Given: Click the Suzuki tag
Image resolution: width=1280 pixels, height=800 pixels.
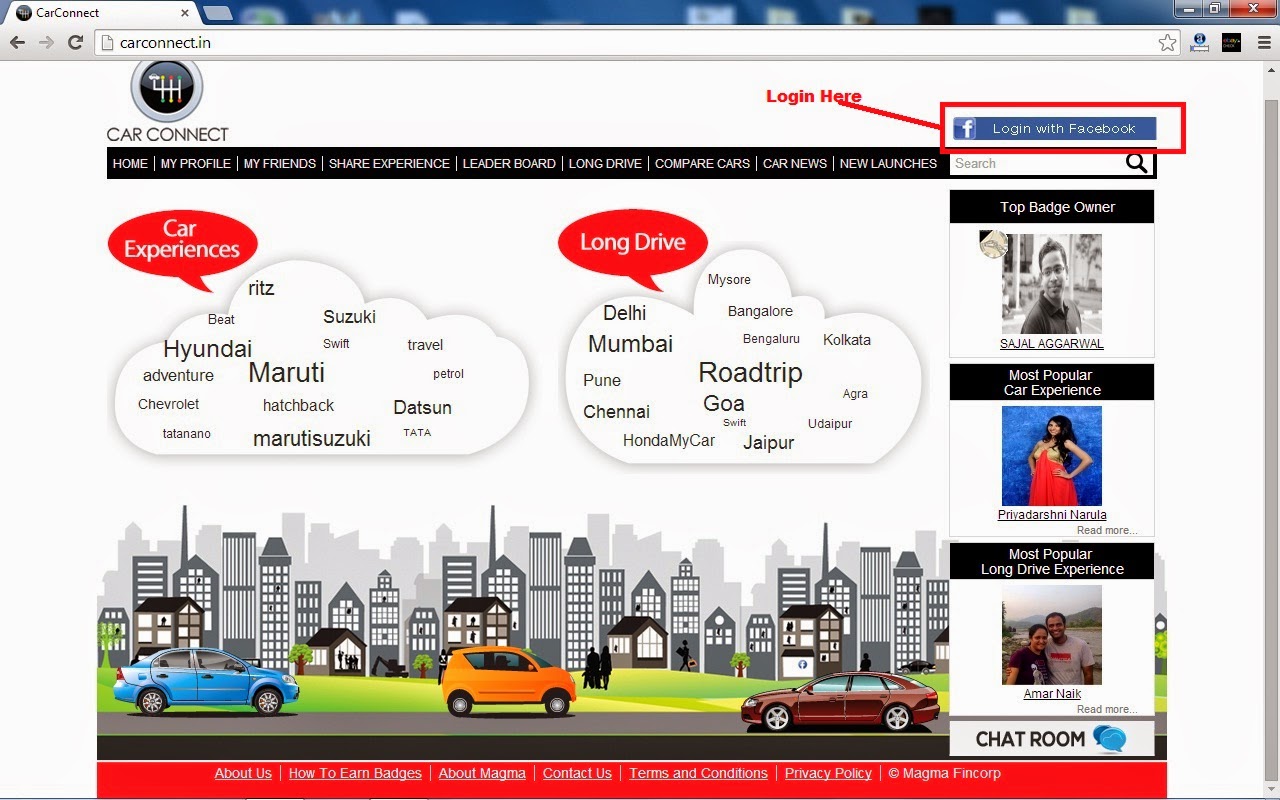Looking at the screenshot, I should pos(349,317).
